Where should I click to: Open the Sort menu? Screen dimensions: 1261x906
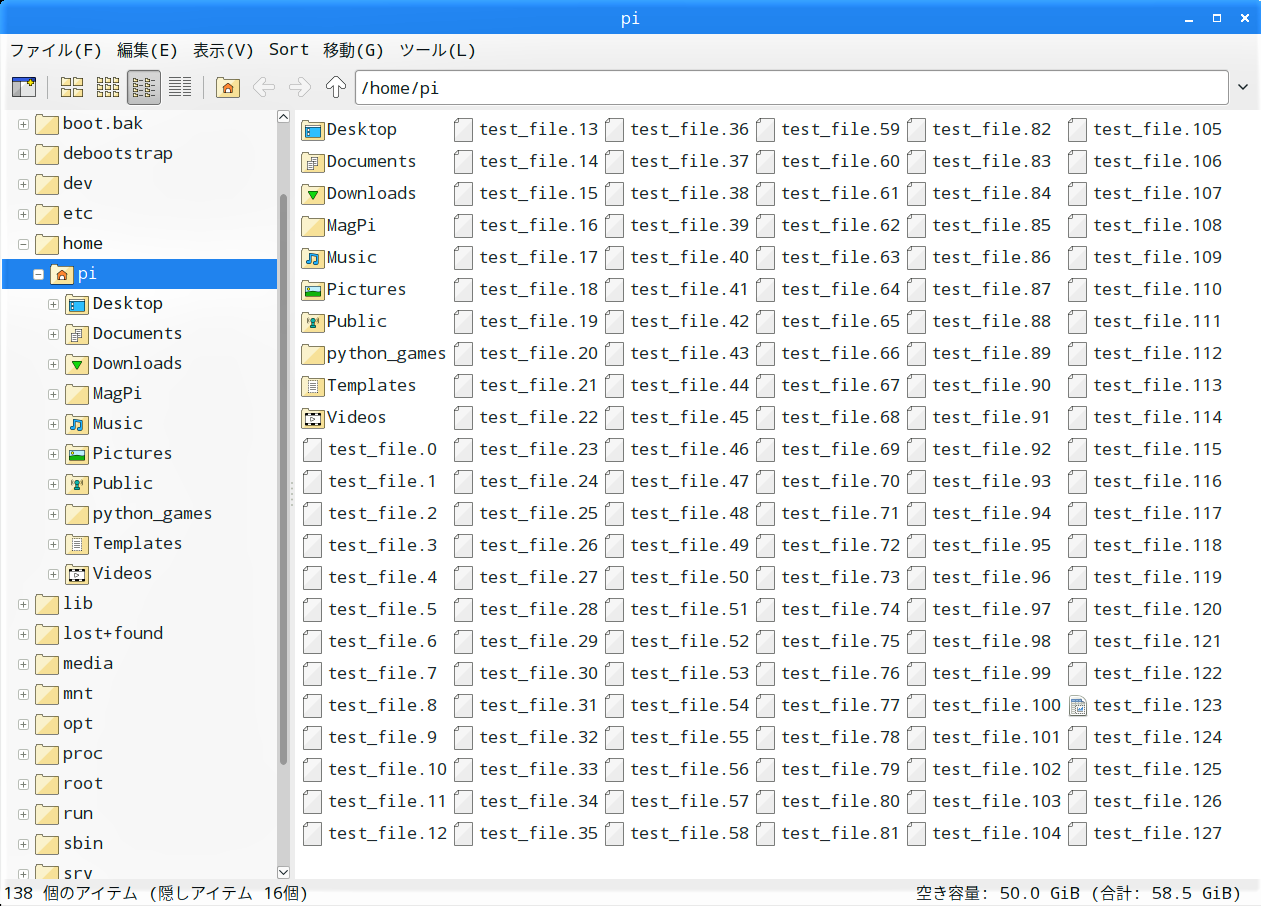point(289,50)
